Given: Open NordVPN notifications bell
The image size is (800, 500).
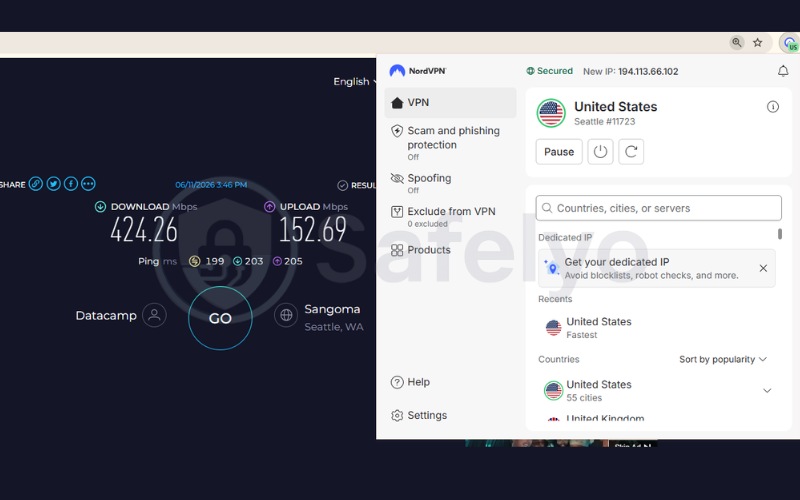Looking at the screenshot, I should tap(783, 71).
